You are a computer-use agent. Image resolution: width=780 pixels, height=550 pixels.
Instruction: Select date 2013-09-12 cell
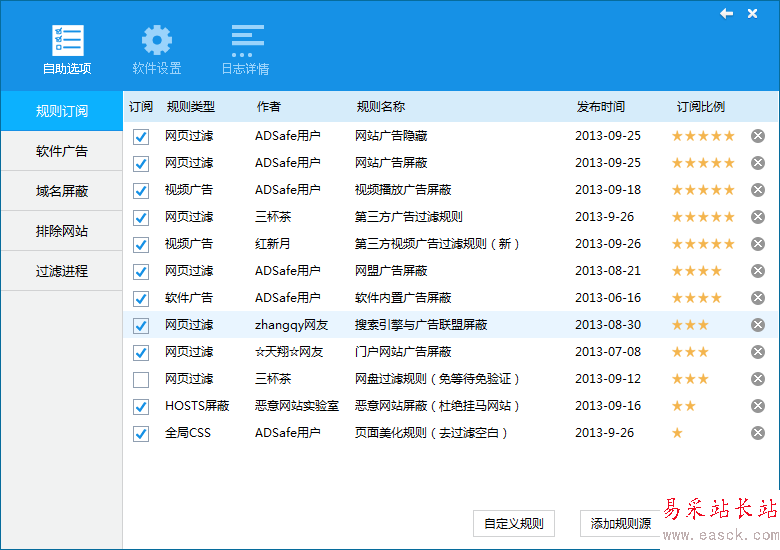pos(608,379)
